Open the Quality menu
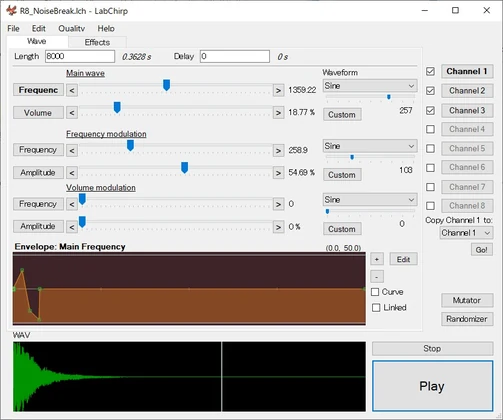The image size is (503, 420). 72,29
